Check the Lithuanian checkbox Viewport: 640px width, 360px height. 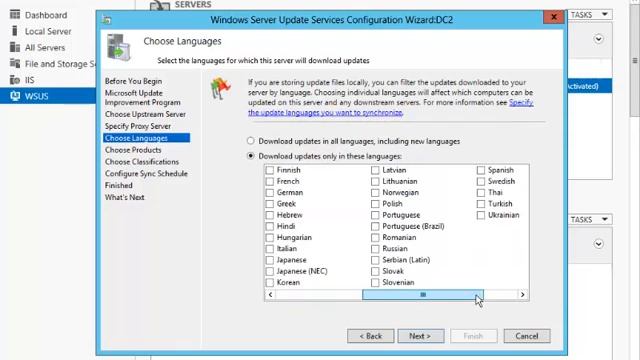pos(375,181)
